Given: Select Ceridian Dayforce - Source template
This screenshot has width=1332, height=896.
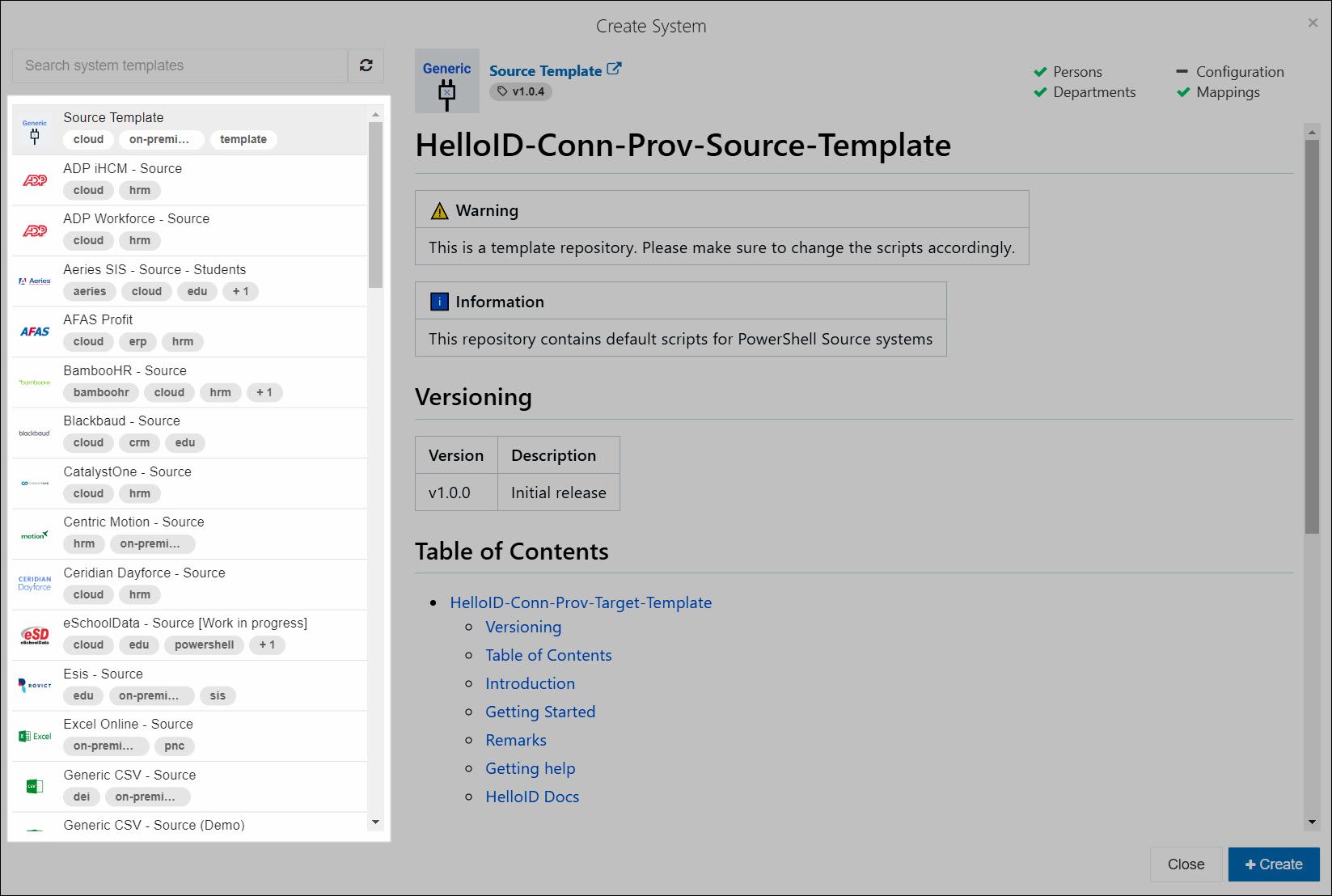Looking at the screenshot, I should tap(189, 585).
